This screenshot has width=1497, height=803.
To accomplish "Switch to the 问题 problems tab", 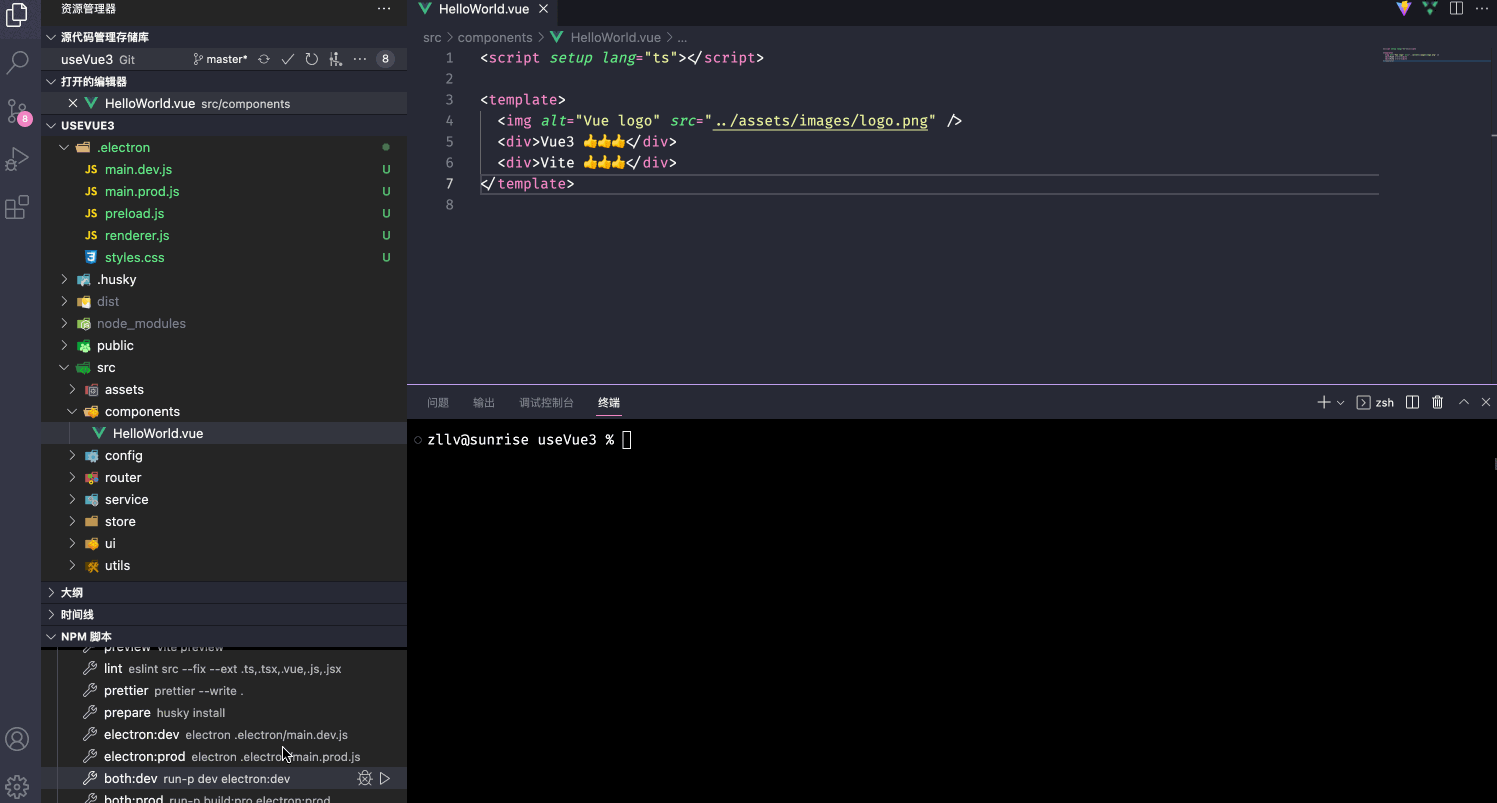I will coord(438,402).
